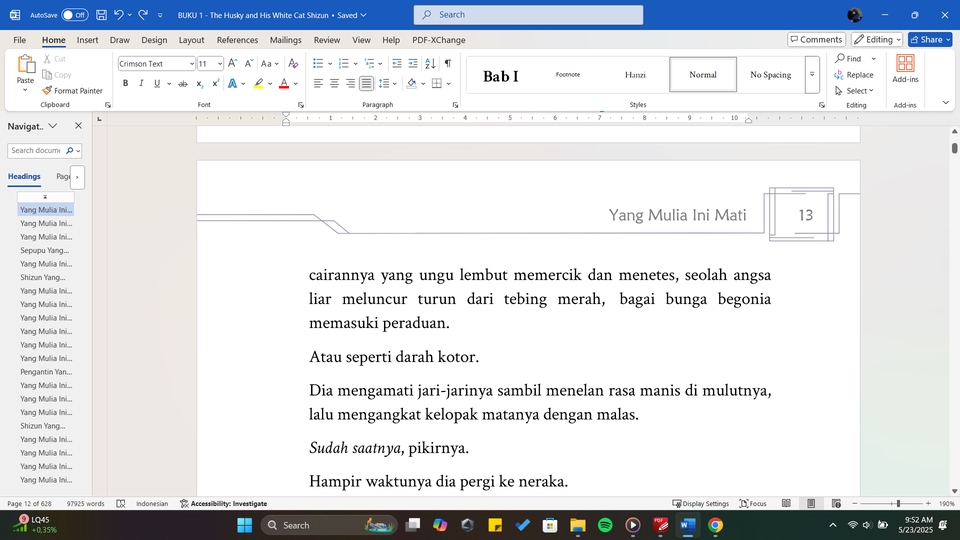Open the Select dropdown in Editing group

click(854, 91)
